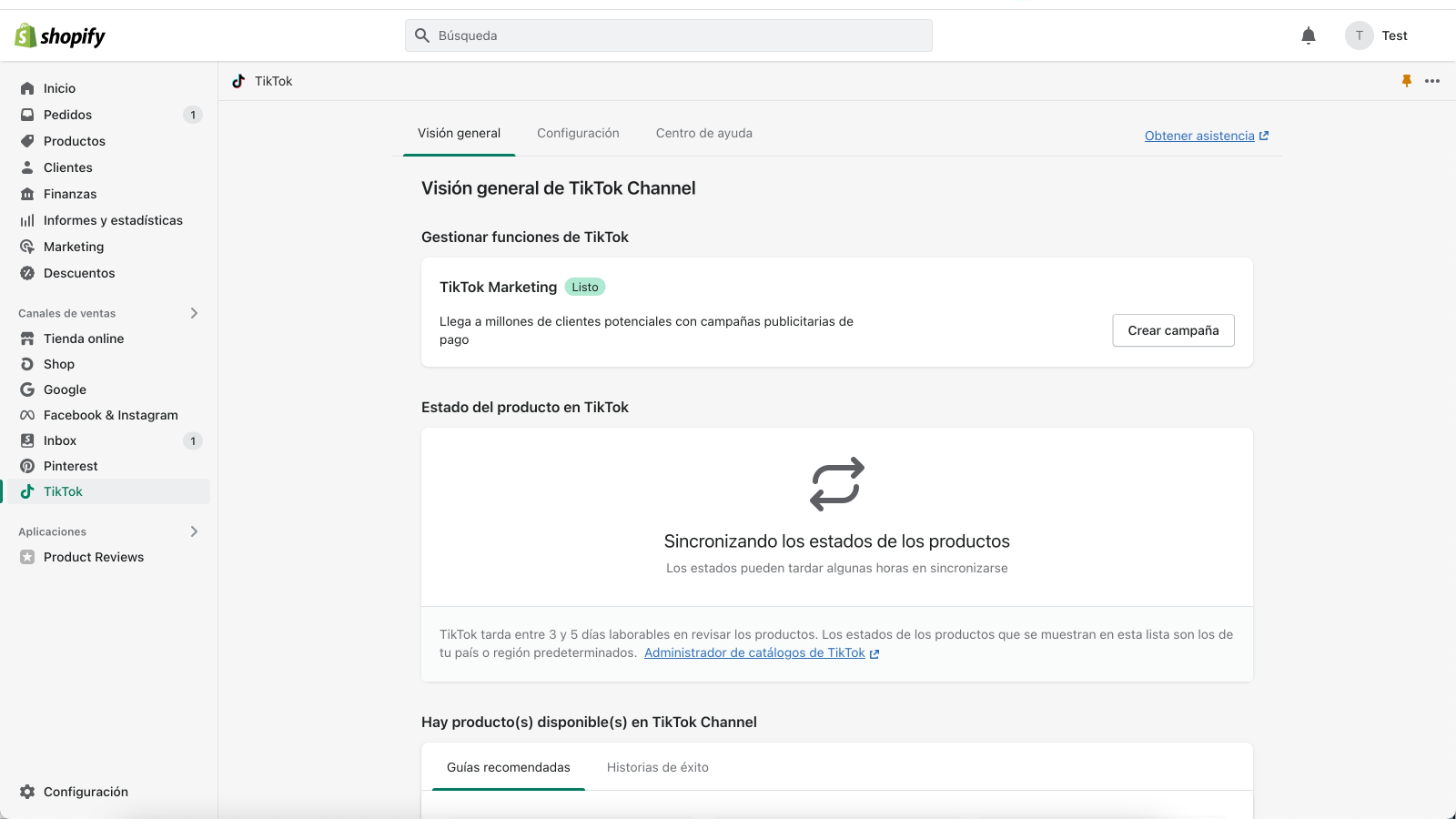
Task: Open the Test account menu
Action: (1377, 35)
